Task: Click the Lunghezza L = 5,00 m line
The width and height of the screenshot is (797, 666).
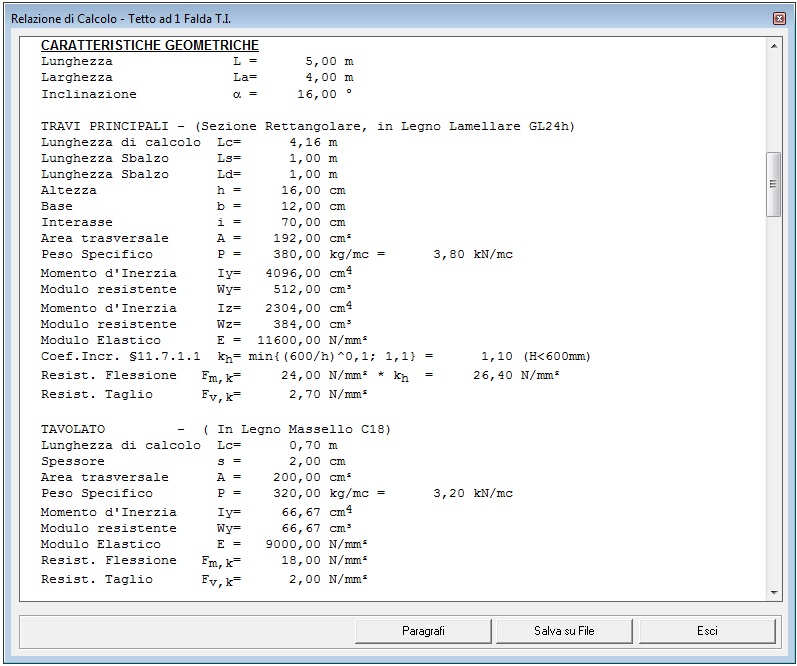Action: [x=197, y=62]
